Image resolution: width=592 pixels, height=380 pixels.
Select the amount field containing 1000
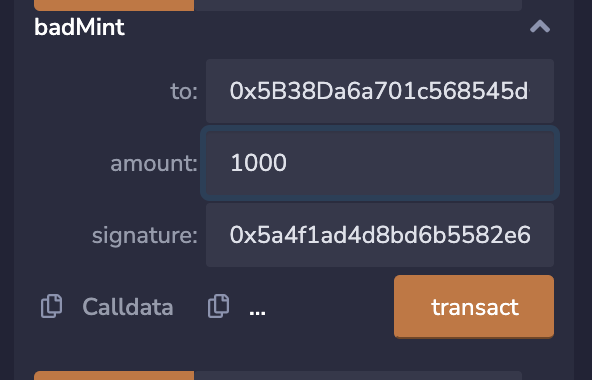point(380,163)
